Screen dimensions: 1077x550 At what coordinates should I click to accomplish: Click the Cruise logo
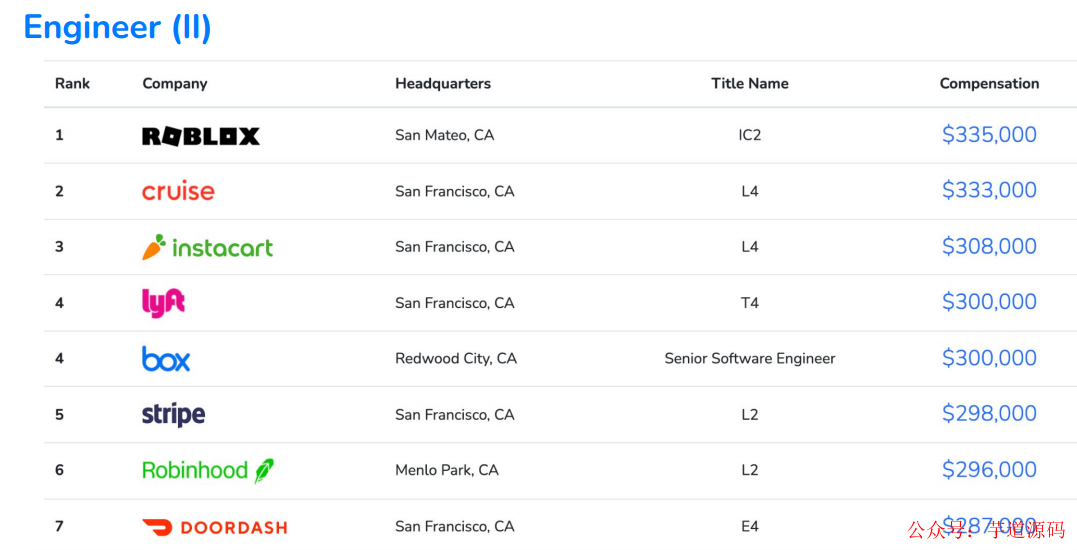(x=178, y=191)
